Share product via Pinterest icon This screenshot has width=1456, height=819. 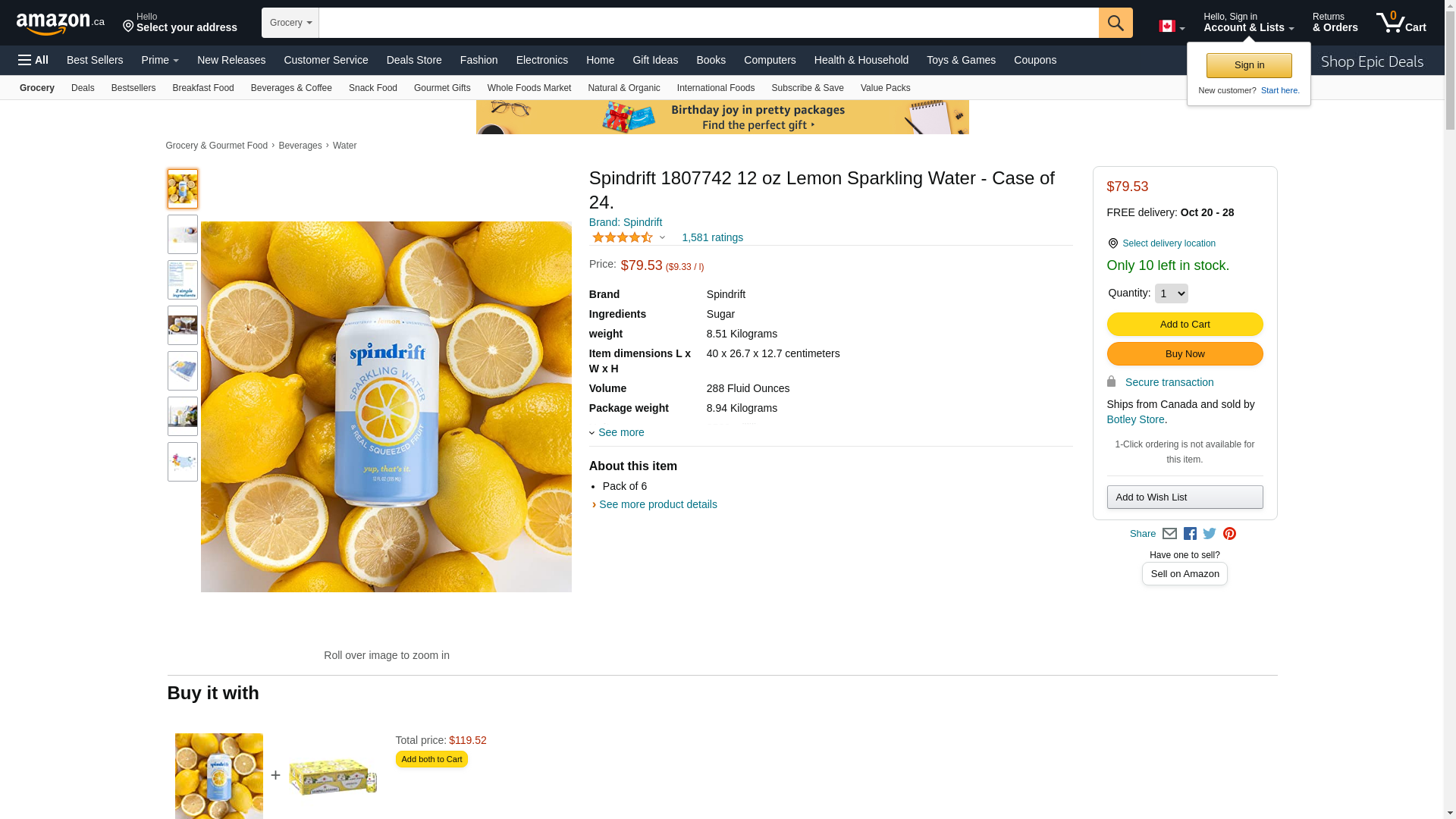(x=1229, y=534)
